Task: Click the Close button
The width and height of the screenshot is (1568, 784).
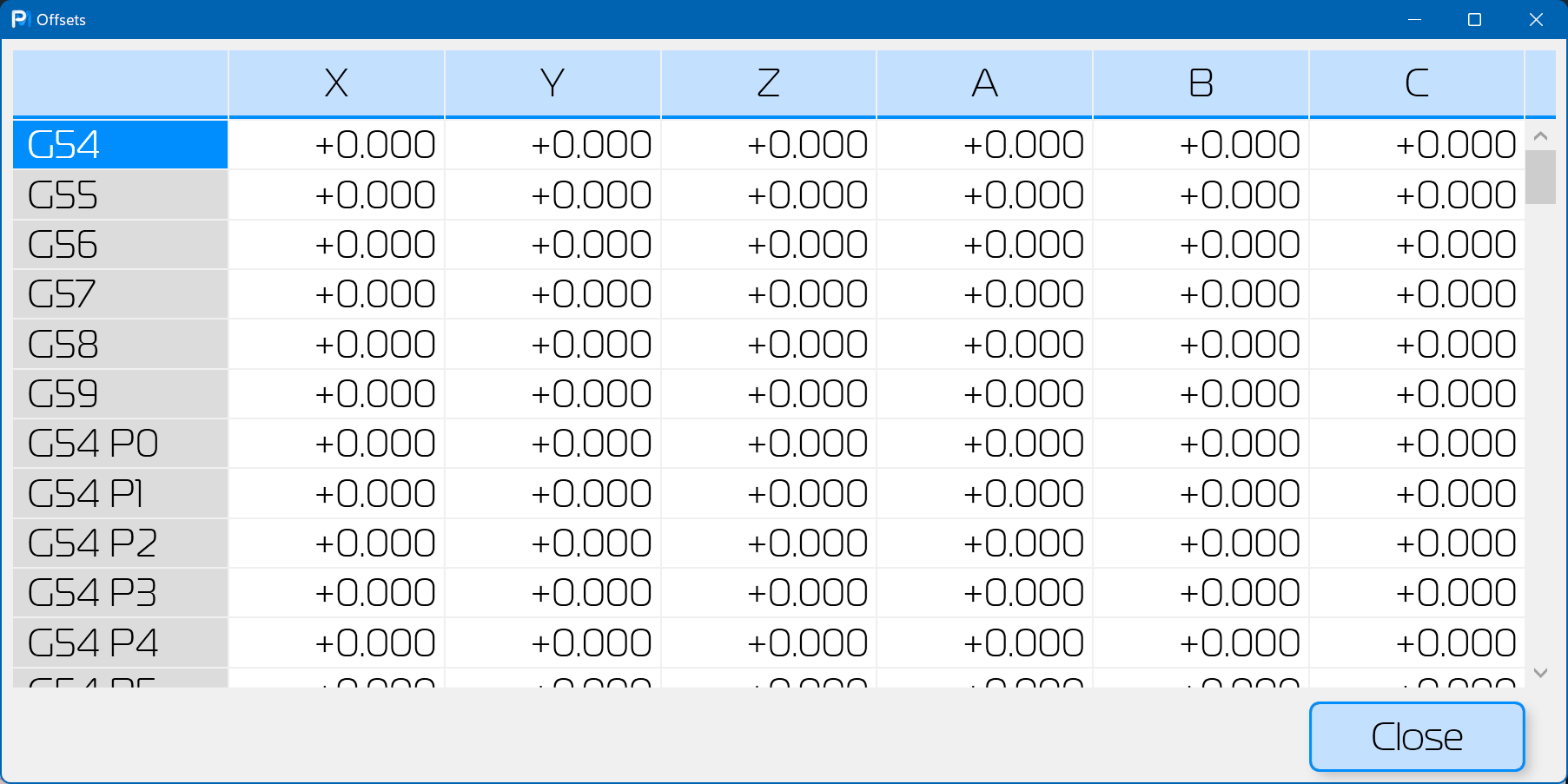Action: point(1416,736)
